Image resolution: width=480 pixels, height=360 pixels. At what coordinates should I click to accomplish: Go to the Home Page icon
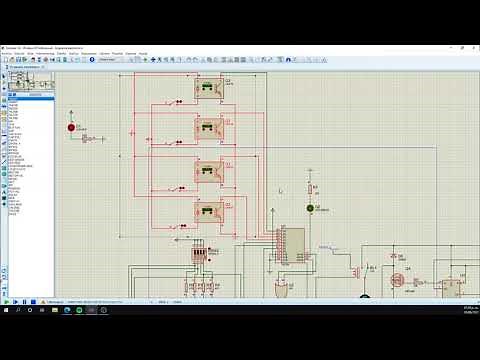coord(33,60)
